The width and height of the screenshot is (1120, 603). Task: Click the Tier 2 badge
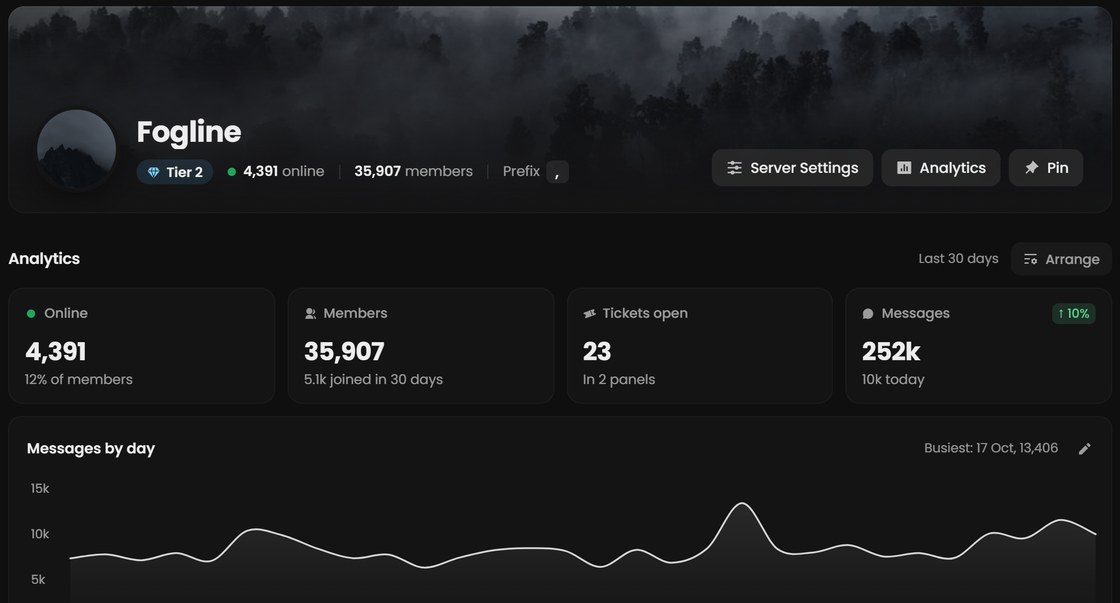pyautogui.click(x=175, y=171)
